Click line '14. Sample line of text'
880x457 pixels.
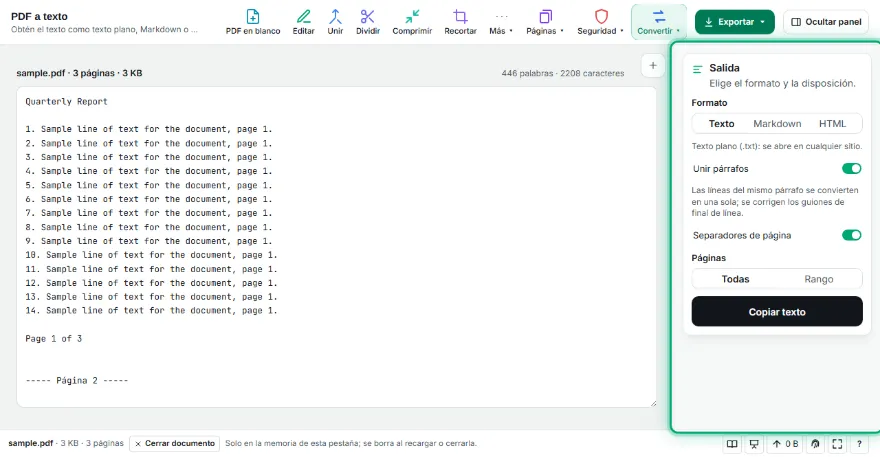pos(151,310)
